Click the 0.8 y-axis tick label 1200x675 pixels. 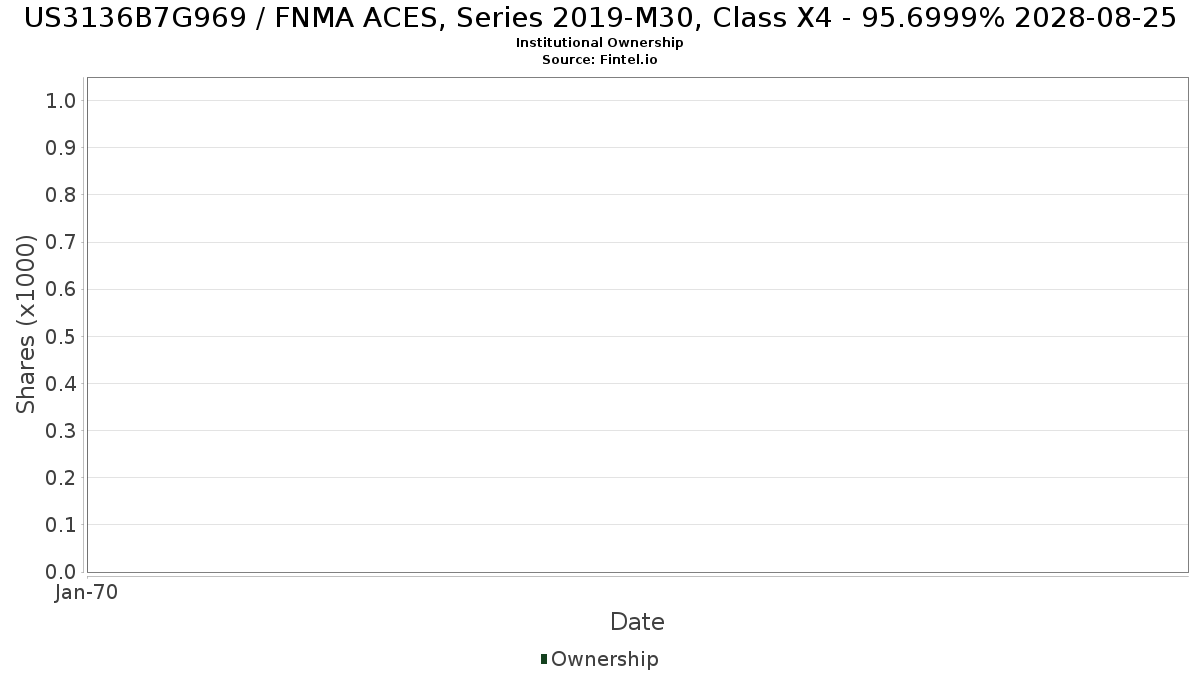pyautogui.click(x=61, y=194)
